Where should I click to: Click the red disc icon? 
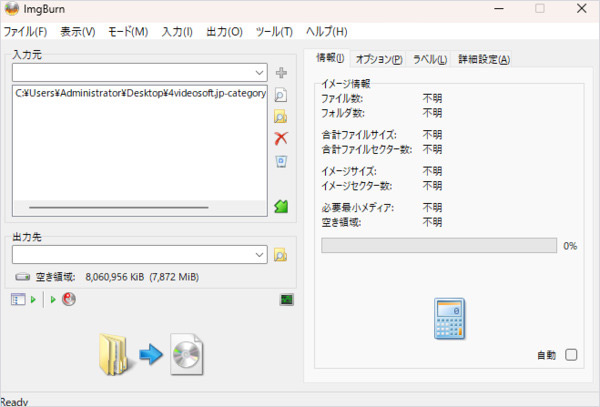[69, 299]
